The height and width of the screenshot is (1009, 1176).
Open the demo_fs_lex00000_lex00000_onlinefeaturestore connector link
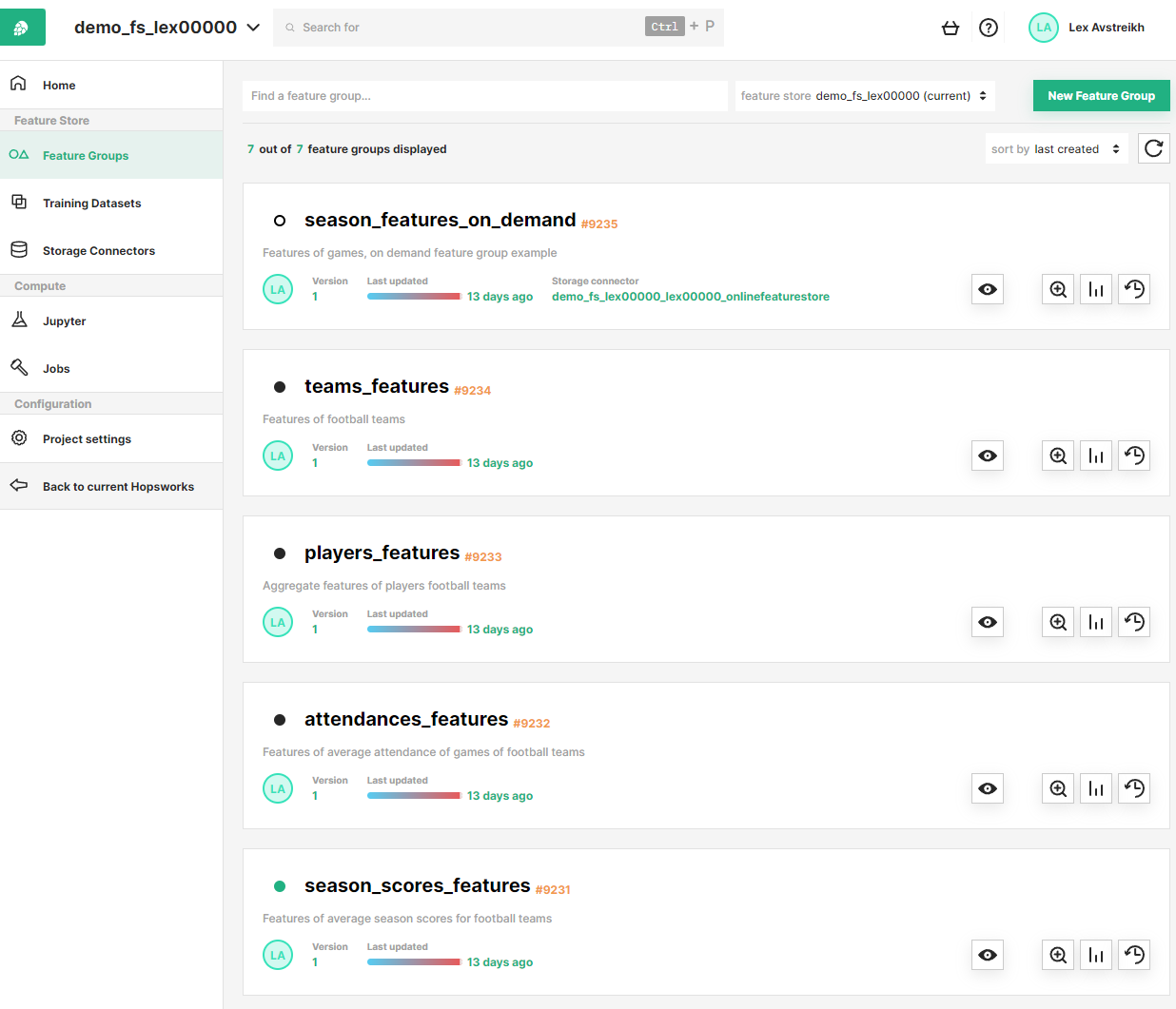(x=690, y=297)
